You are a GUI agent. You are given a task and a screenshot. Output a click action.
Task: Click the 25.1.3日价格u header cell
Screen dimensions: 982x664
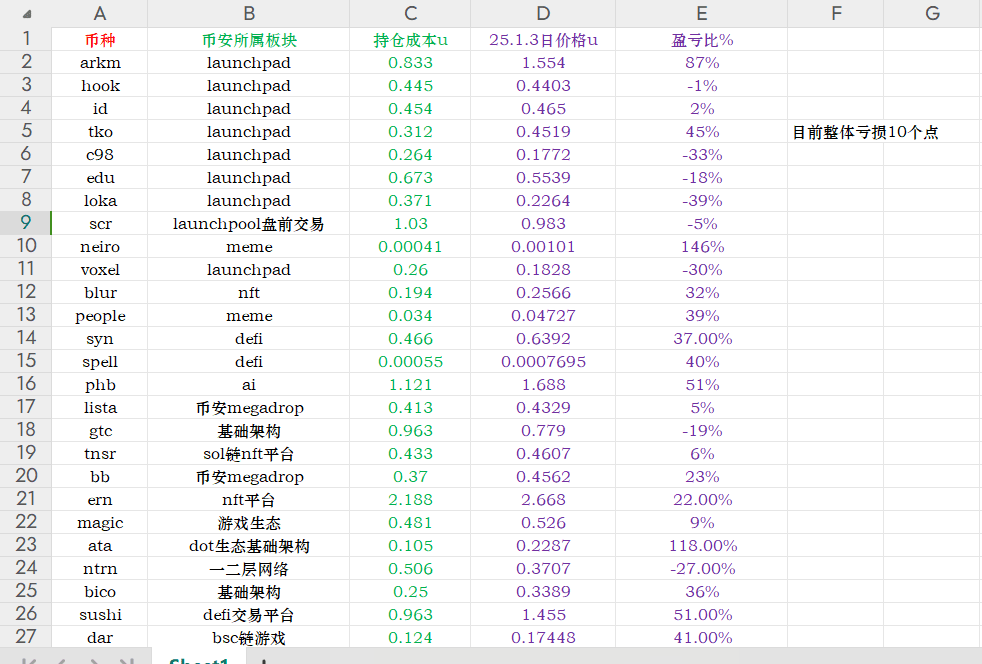tap(543, 39)
